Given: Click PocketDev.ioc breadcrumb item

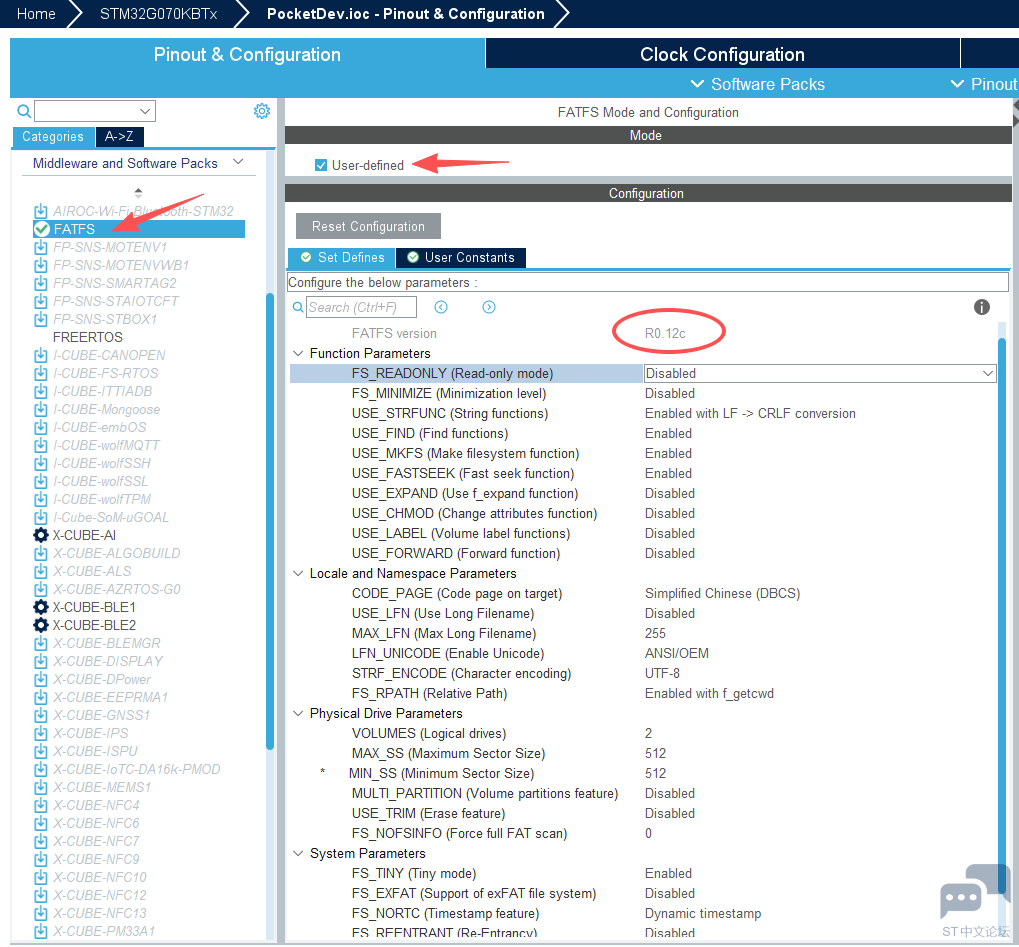Looking at the screenshot, I should pyautogui.click(x=406, y=14).
